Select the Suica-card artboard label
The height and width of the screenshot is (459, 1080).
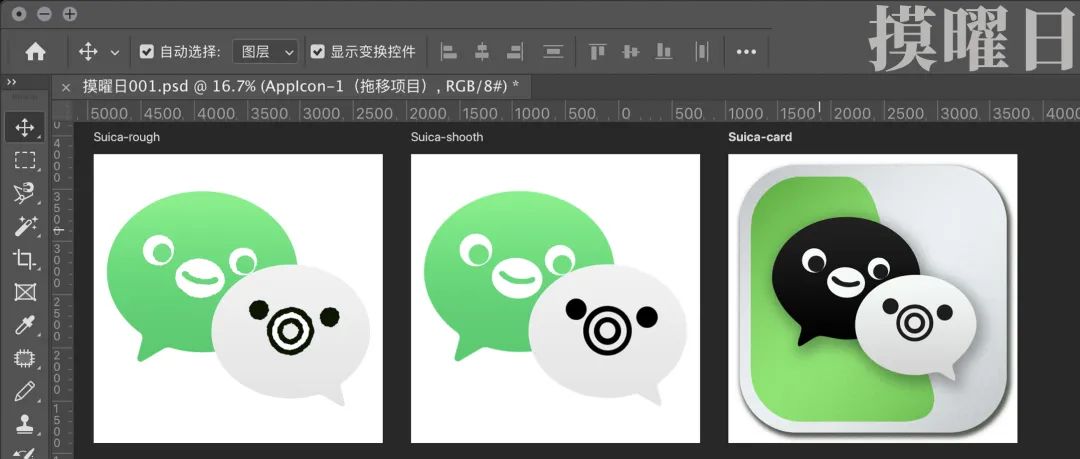[x=760, y=137]
